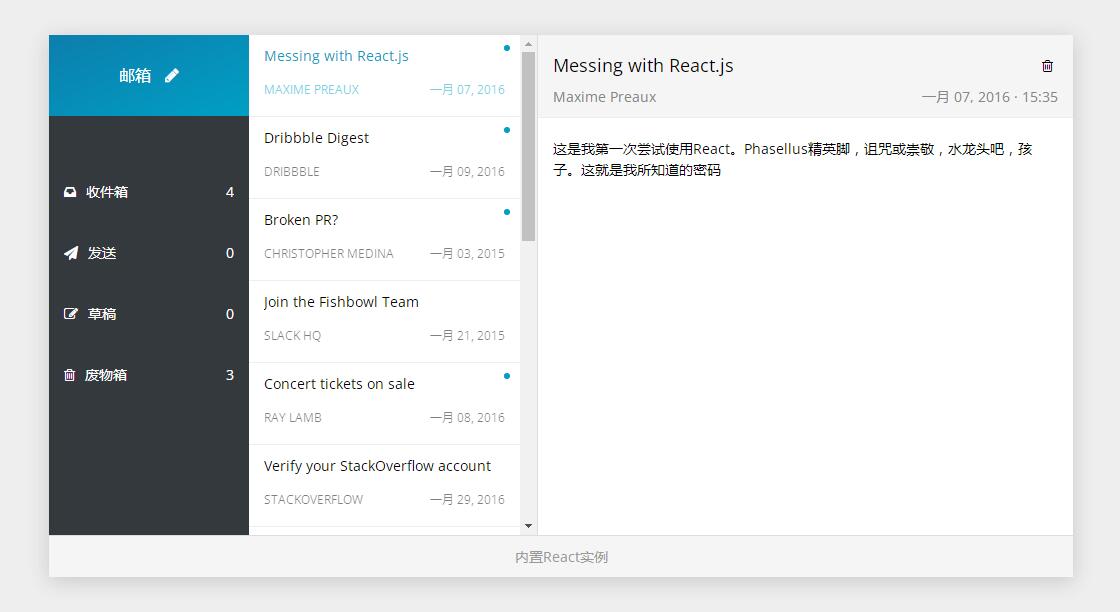
Task: Click the drafts edit icon
Action: pyautogui.click(x=70, y=314)
